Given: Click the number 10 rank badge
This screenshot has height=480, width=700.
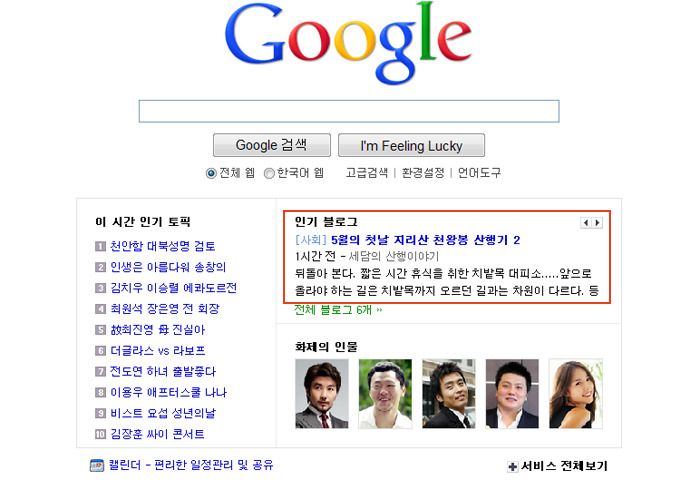Looking at the screenshot, I should point(100,434).
